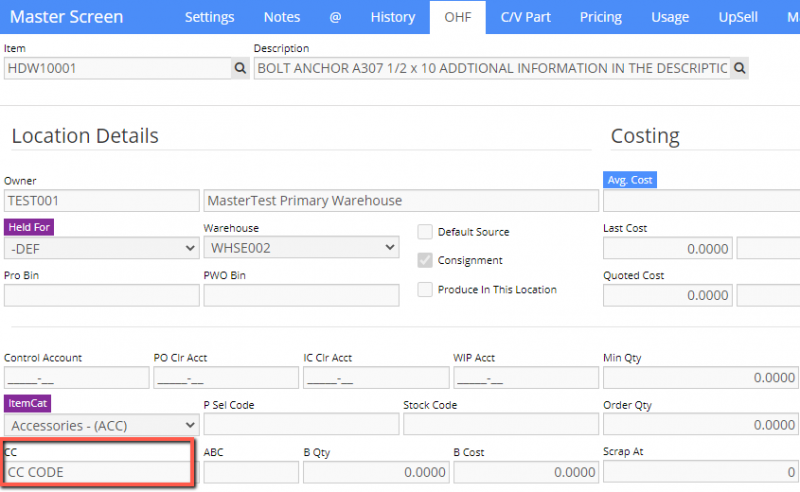The image size is (800, 492).
Task: Click the Avg. Cost button
Action: tap(630, 180)
